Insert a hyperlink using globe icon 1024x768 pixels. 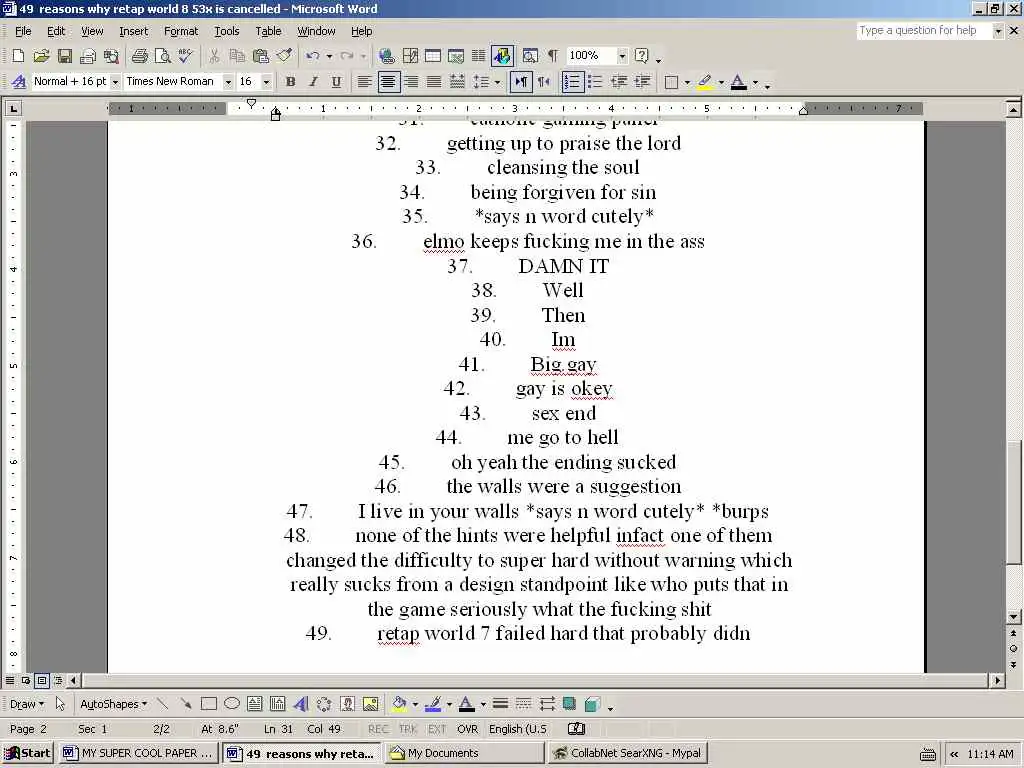click(x=387, y=56)
